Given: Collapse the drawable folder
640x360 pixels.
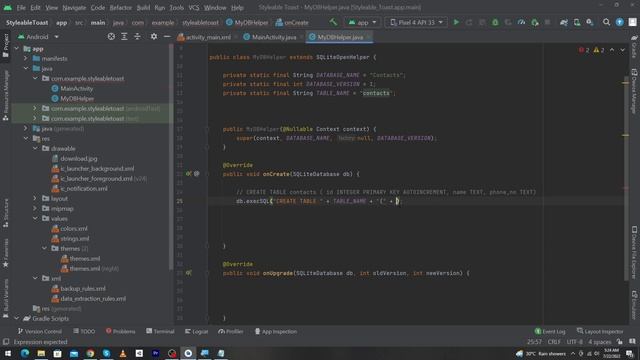Looking at the screenshot, I should pos(36,148).
